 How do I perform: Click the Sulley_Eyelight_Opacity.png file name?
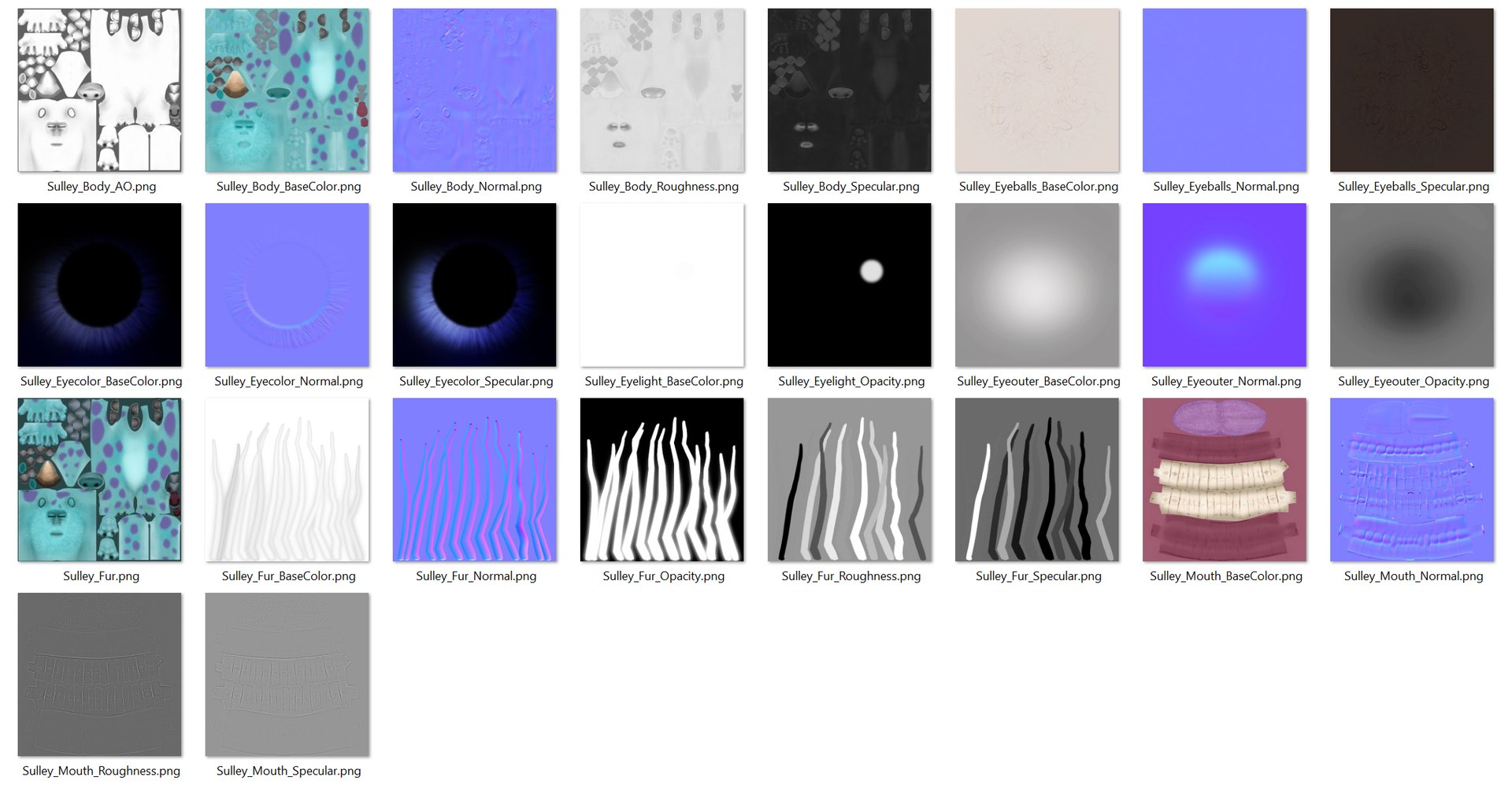tap(851, 381)
